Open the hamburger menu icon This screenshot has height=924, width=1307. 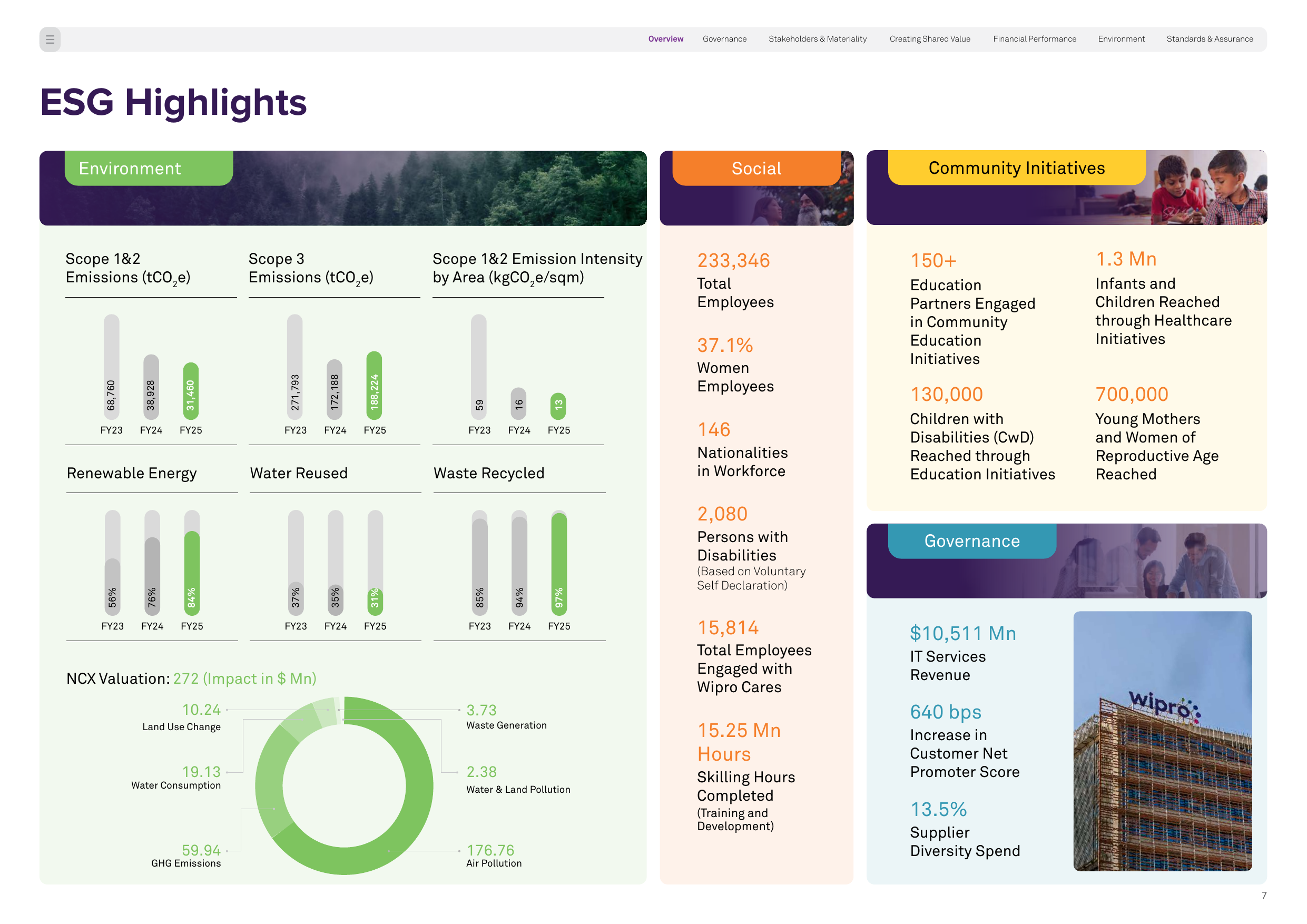click(x=50, y=40)
